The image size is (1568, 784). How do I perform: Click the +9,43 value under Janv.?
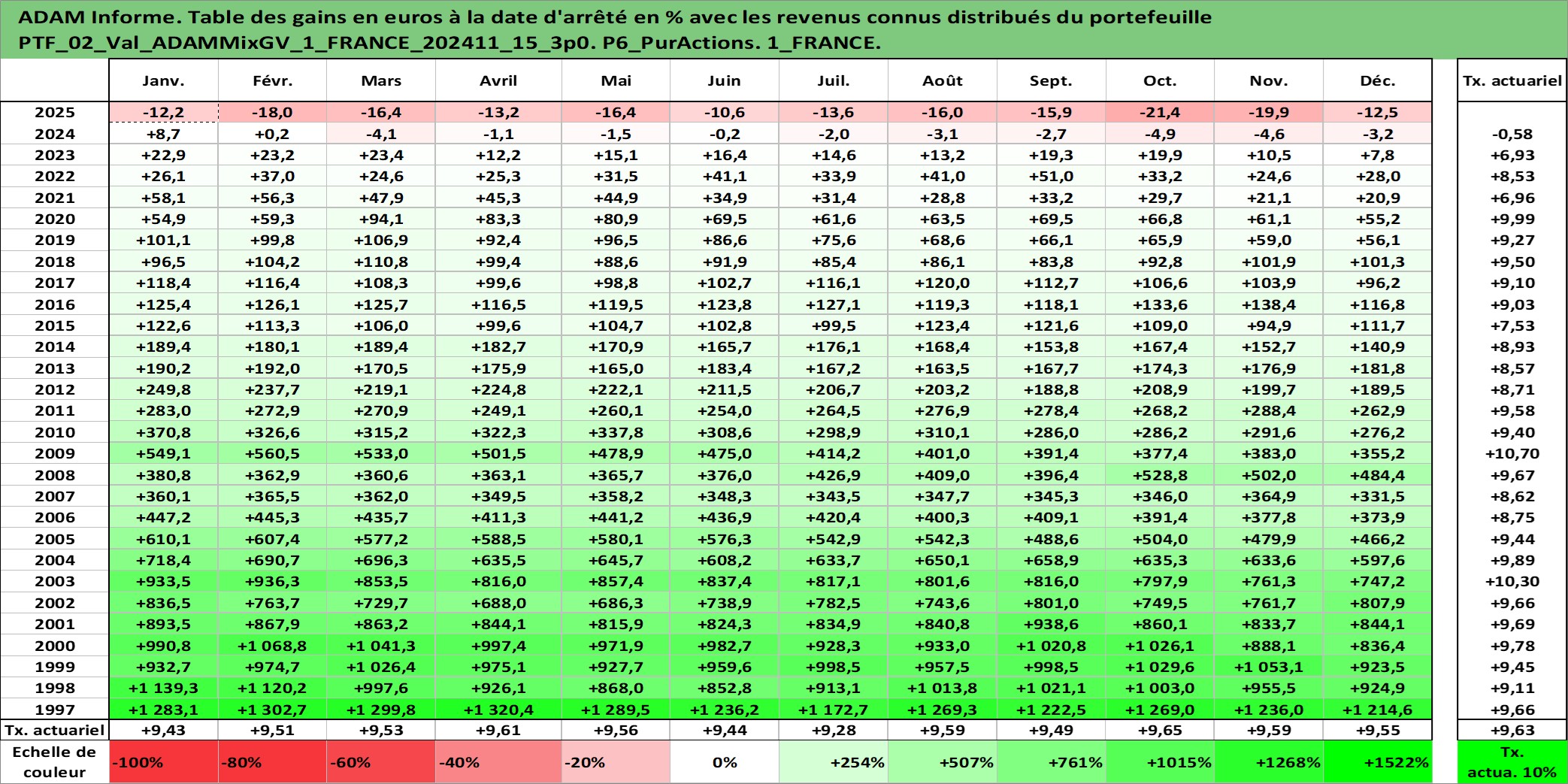click(164, 730)
